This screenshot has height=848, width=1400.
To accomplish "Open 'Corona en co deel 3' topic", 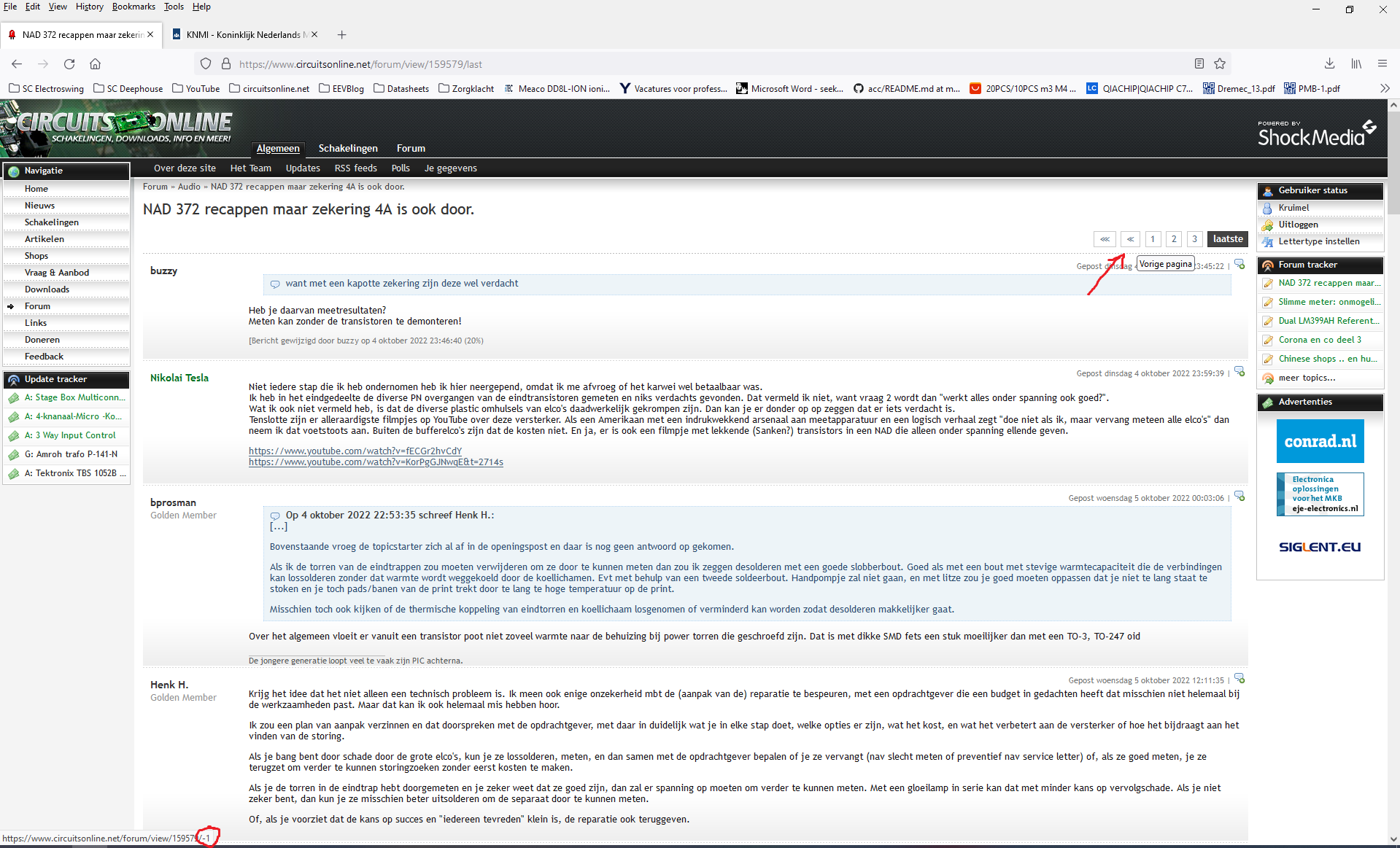I will 1320,340.
